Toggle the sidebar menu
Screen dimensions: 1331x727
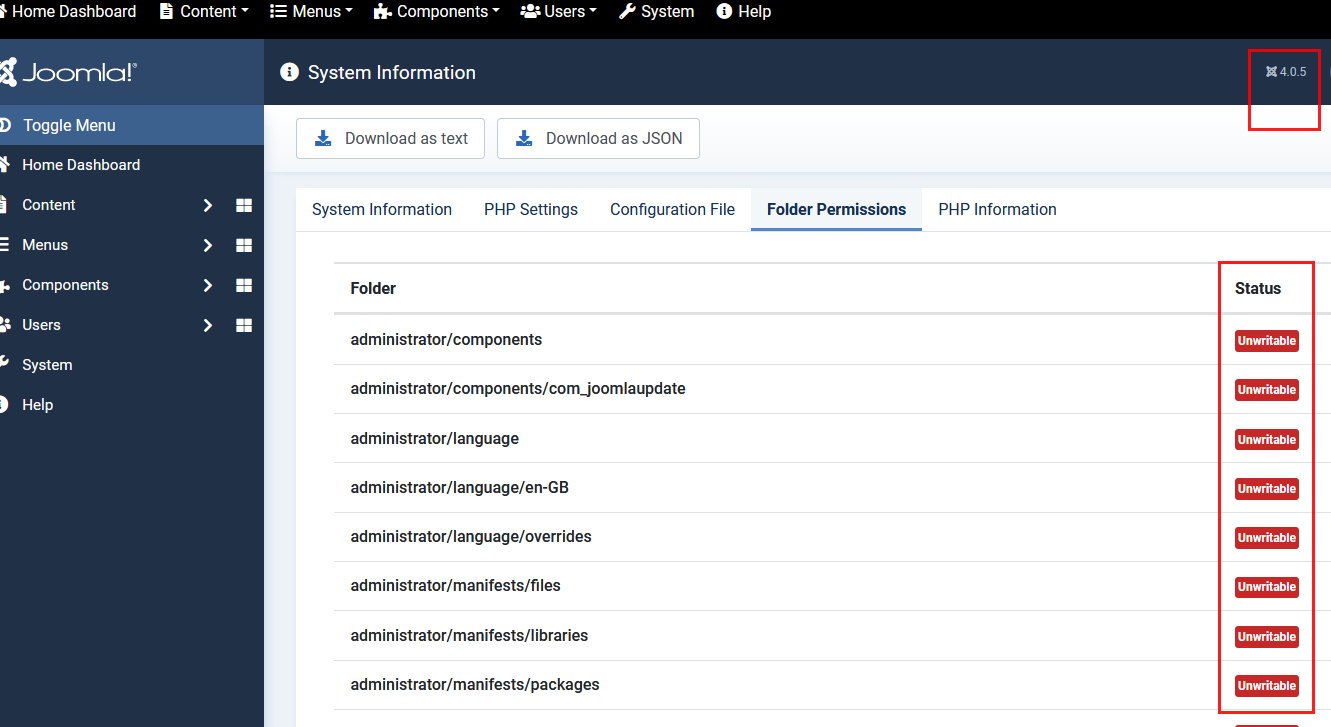(68, 125)
